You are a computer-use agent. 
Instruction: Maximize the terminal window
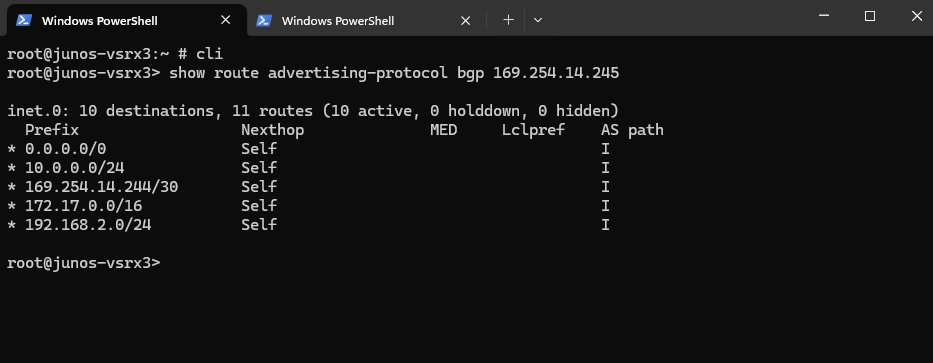point(870,16)
